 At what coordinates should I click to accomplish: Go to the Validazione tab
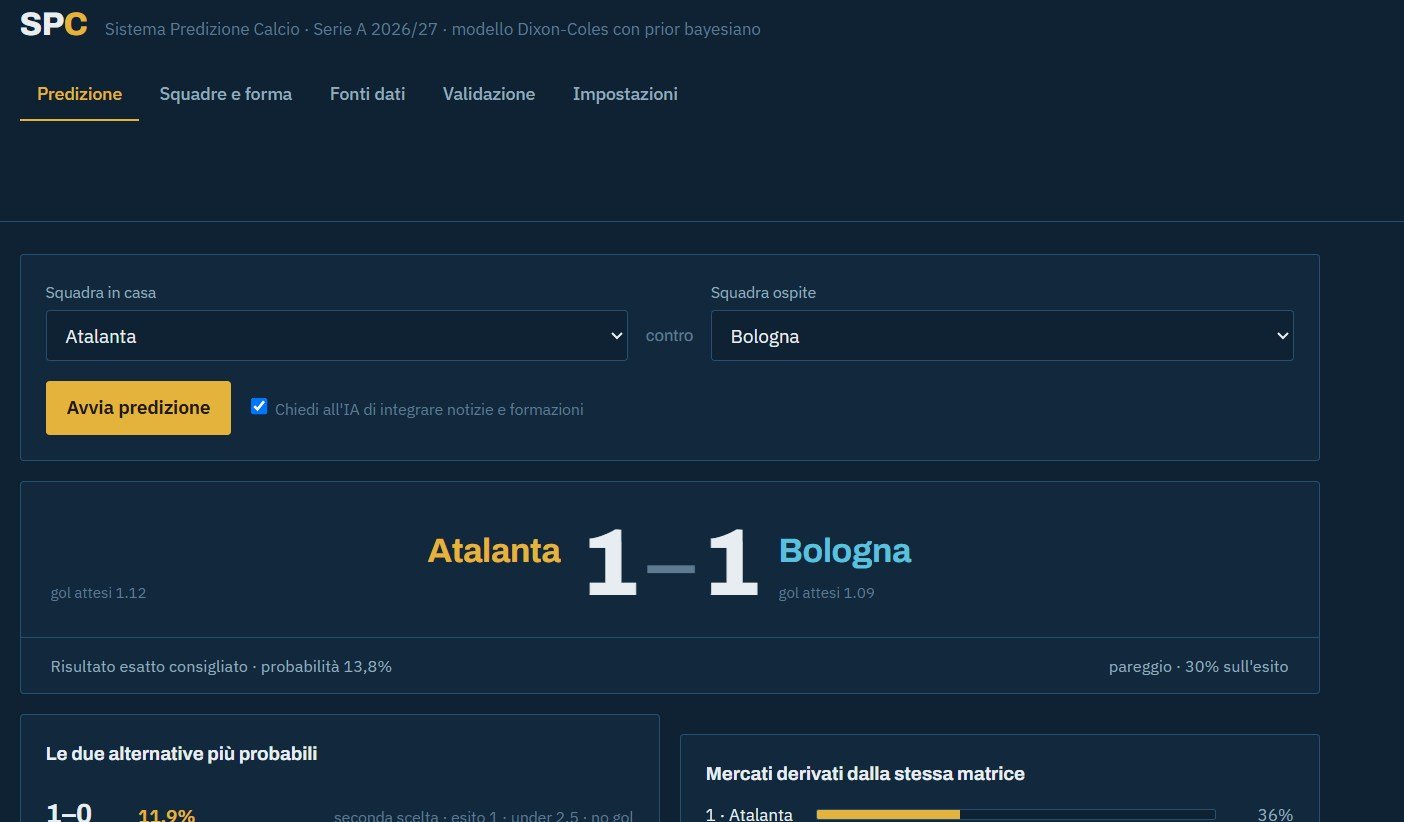(489, 94)
